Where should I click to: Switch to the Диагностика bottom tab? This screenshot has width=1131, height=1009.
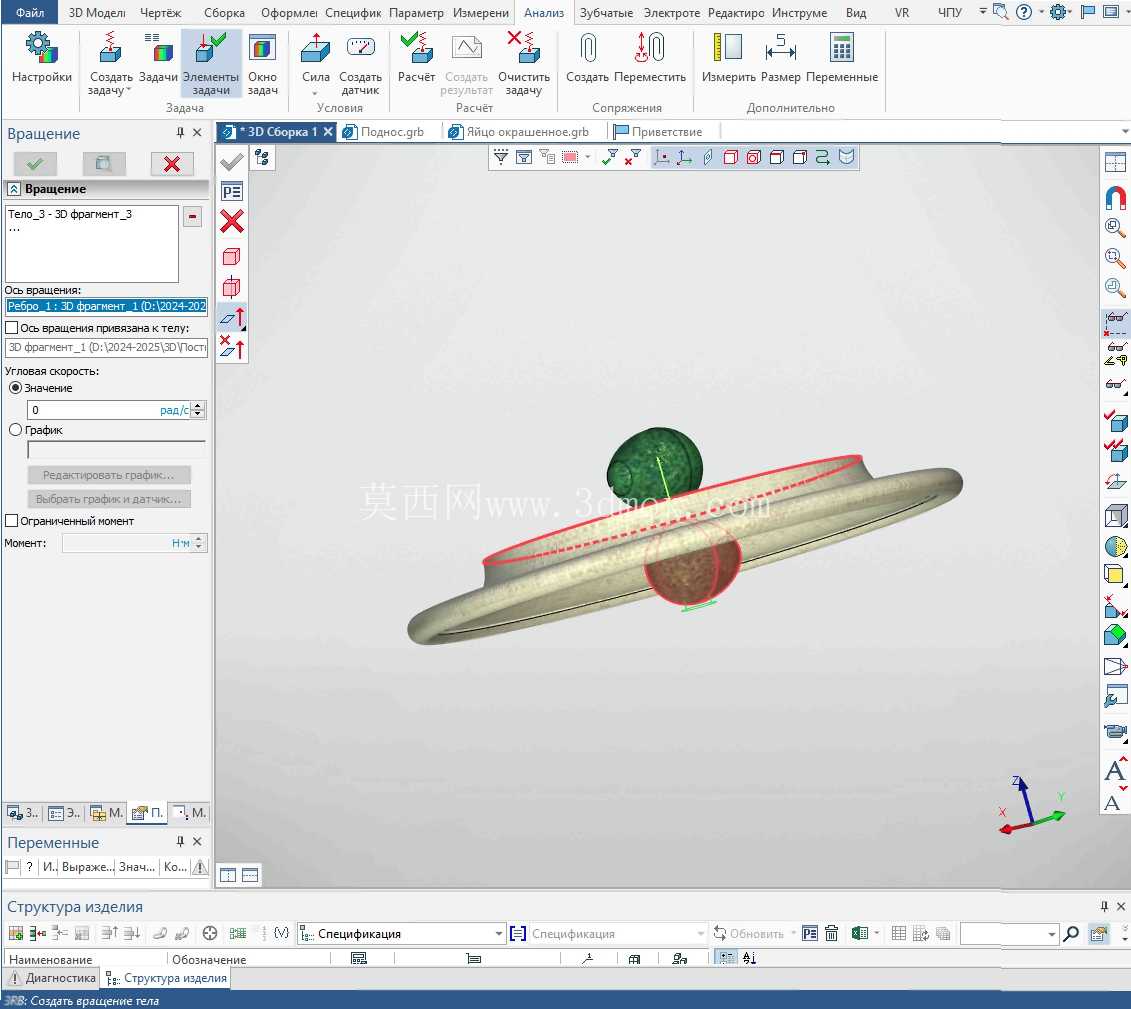coord(52,978)
